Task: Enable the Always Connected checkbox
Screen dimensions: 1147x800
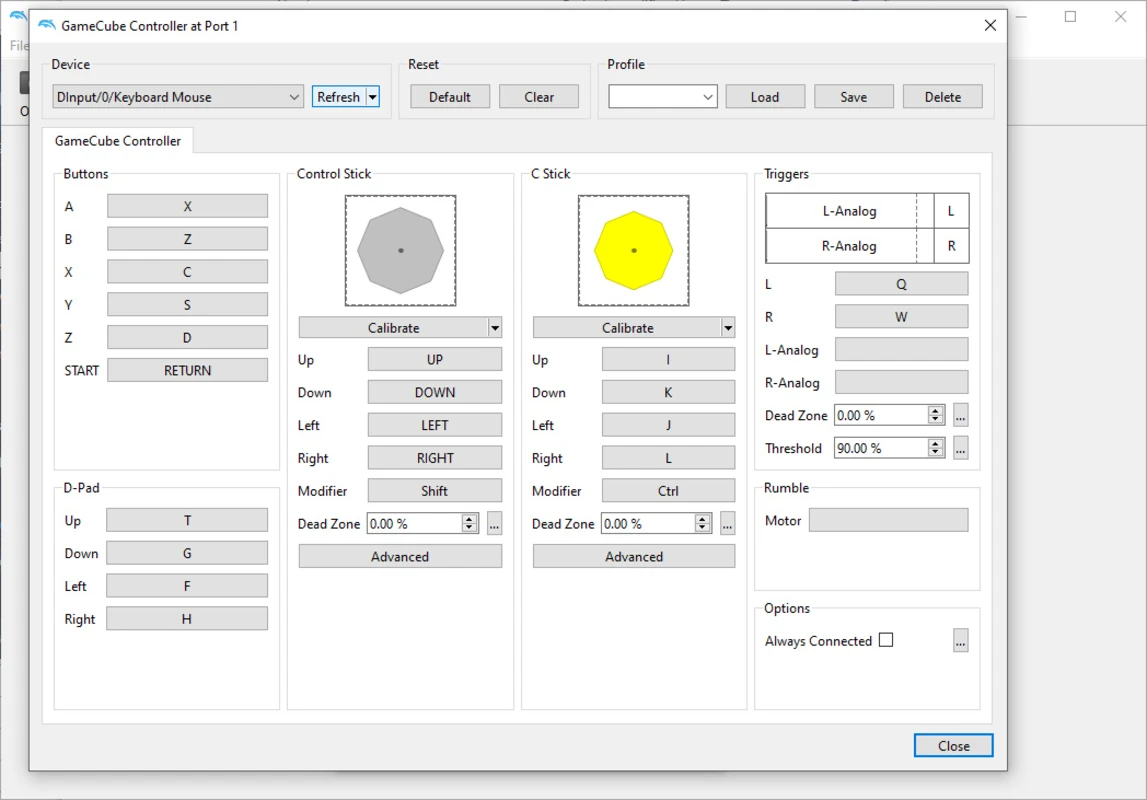Action: click(x=886, y=640)
